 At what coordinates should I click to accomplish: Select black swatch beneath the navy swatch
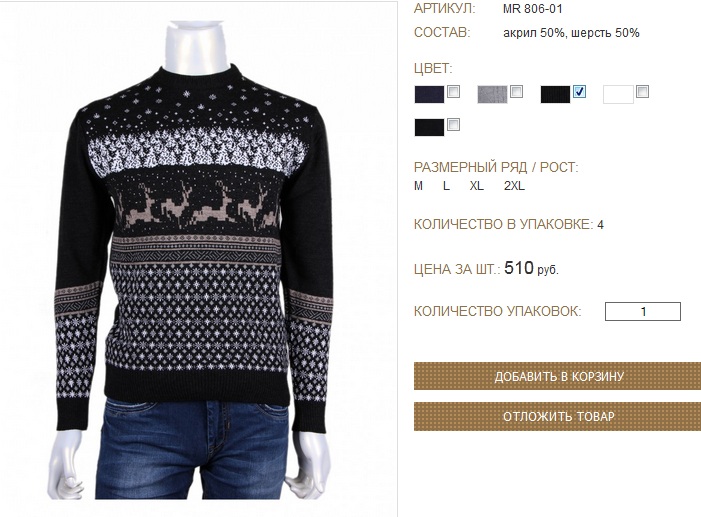pyautogui.click(x=429, y=127)
